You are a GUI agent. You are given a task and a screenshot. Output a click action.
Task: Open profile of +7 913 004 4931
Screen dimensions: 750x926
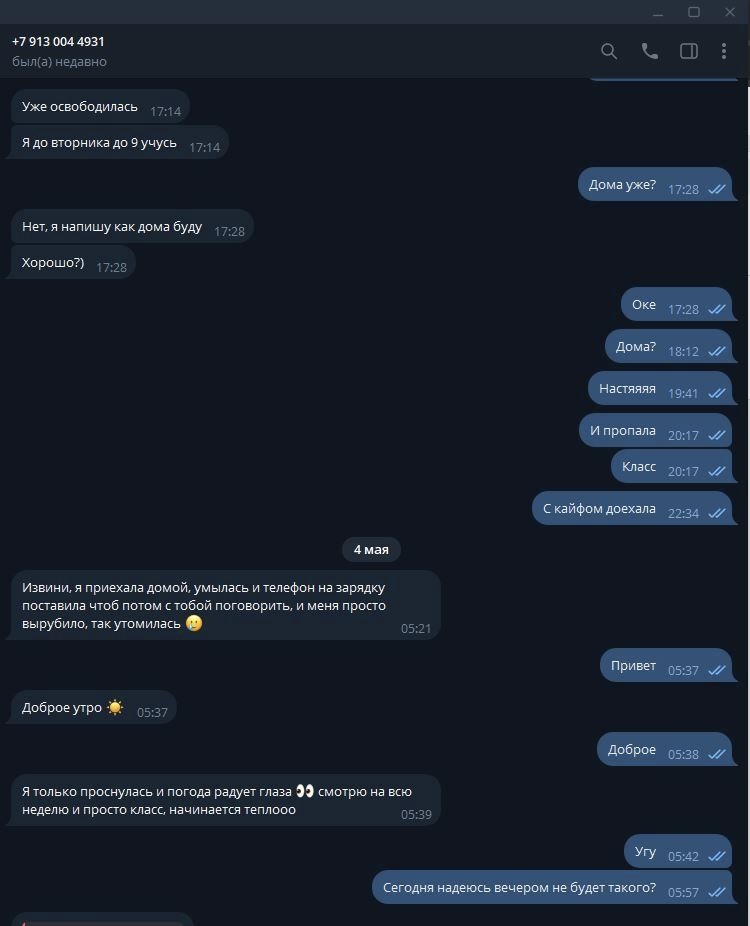pyautogui.click(x=58, y=41)
